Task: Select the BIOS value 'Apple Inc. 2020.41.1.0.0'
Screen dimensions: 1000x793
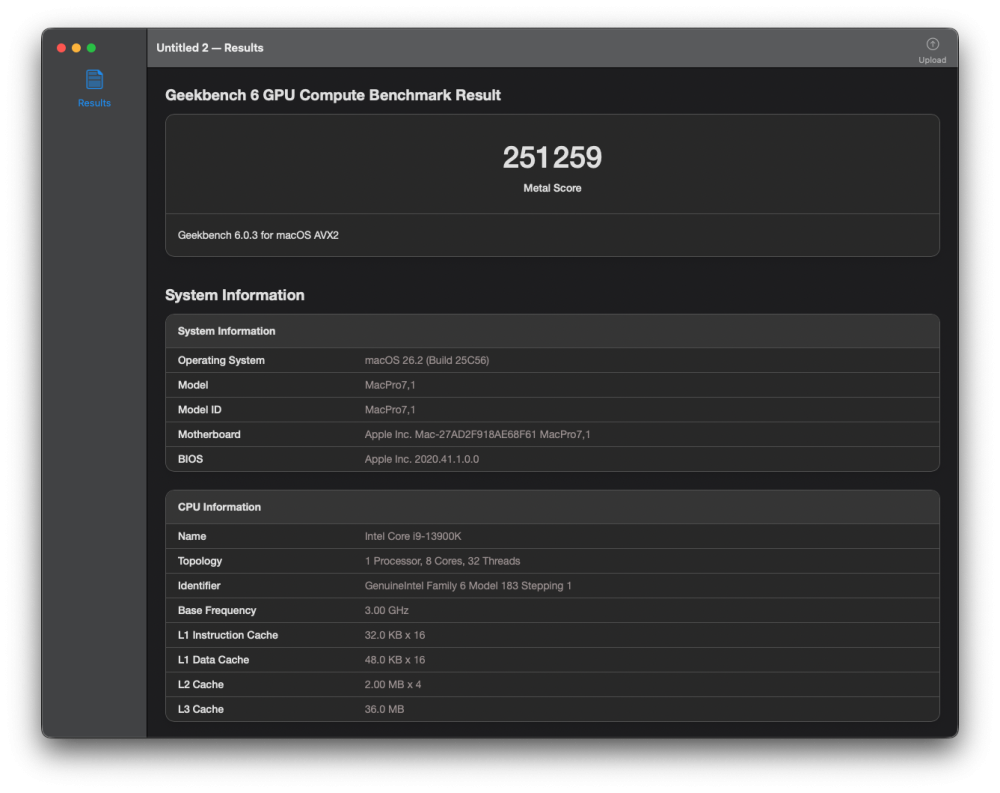Action: (x=422, y=459)
